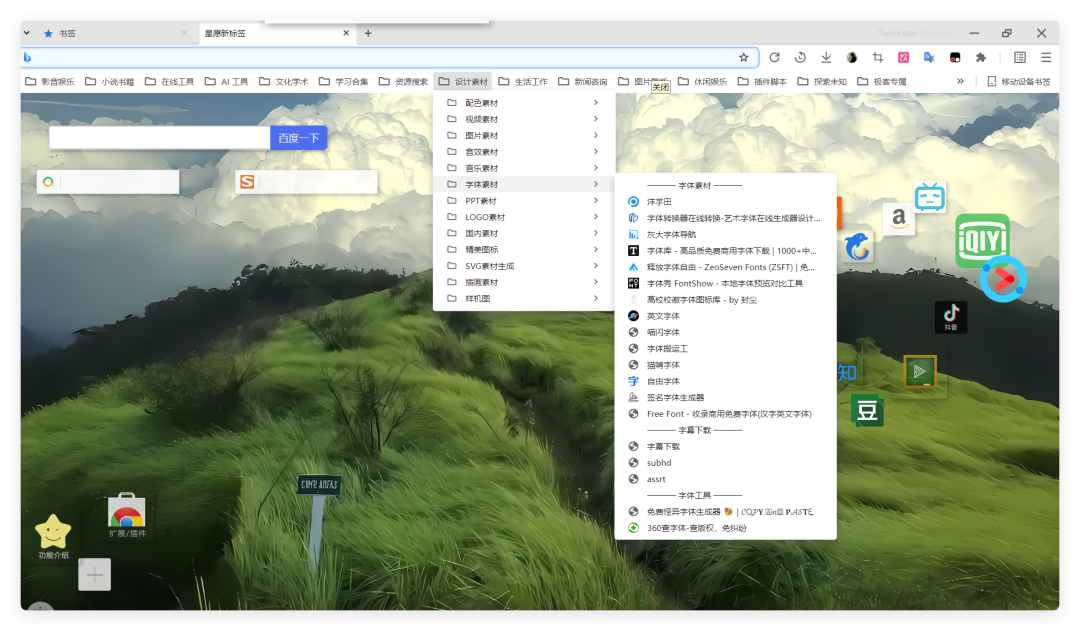
Task: Open 精美图标 submenu folder
Action: point(521,249)
